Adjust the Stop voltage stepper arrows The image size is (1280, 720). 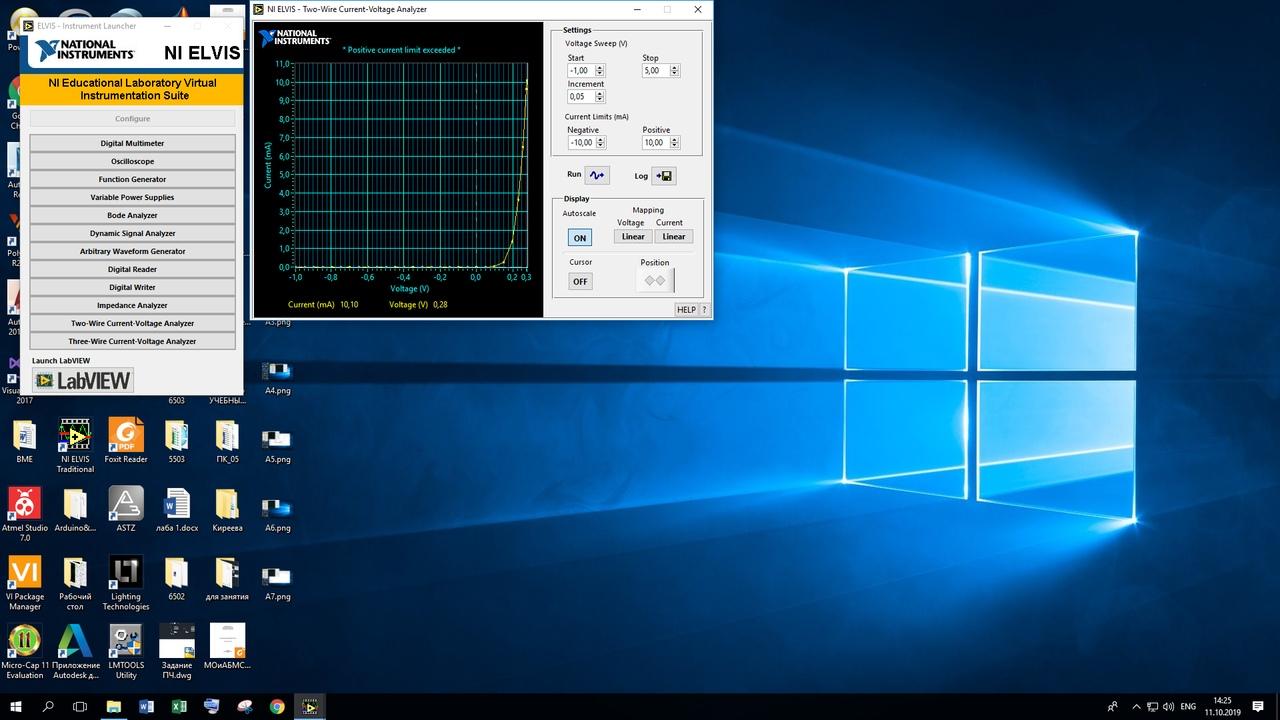pos(674,71)
